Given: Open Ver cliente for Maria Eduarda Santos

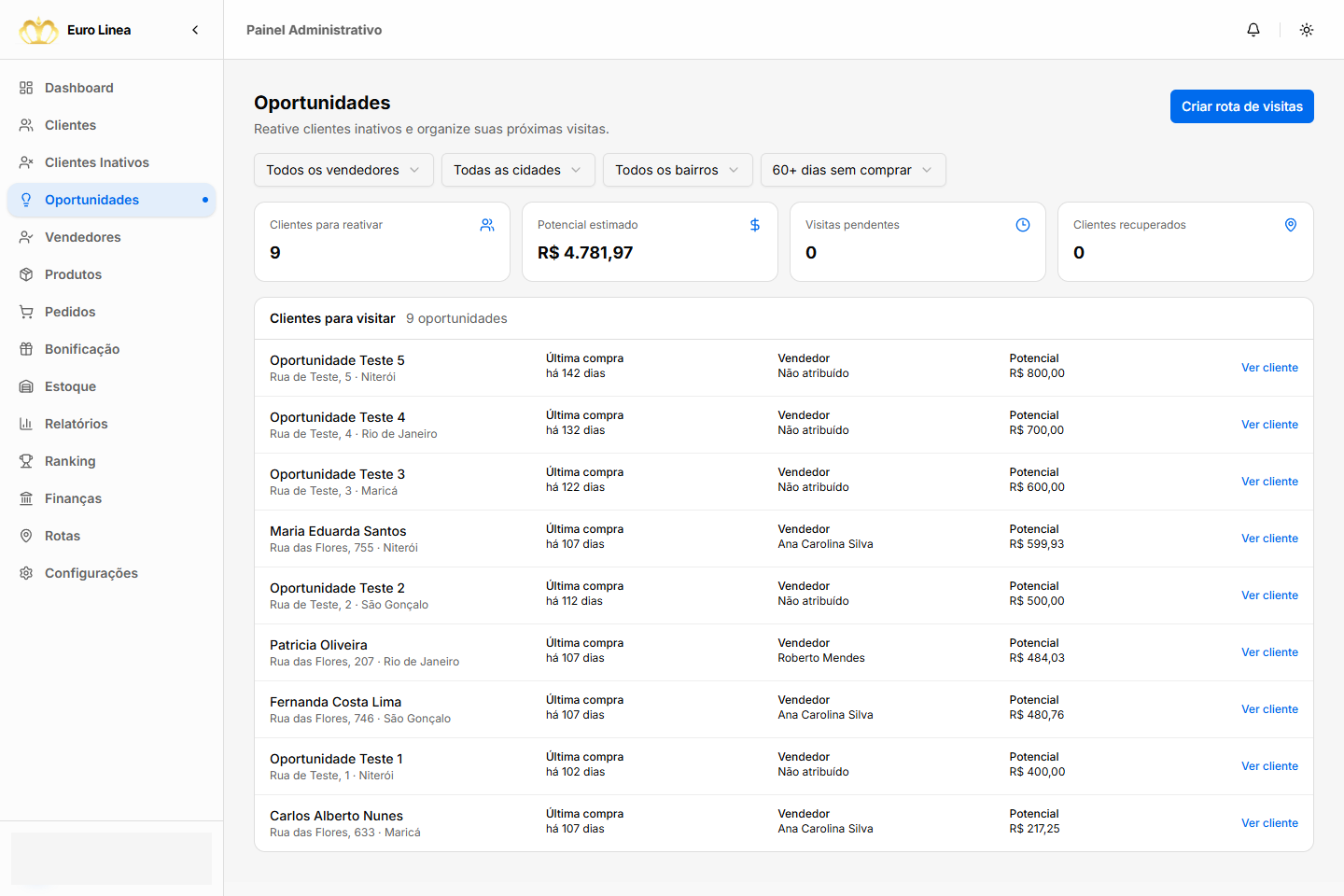Looking at the screenshot, I should tap(1269, 539).
